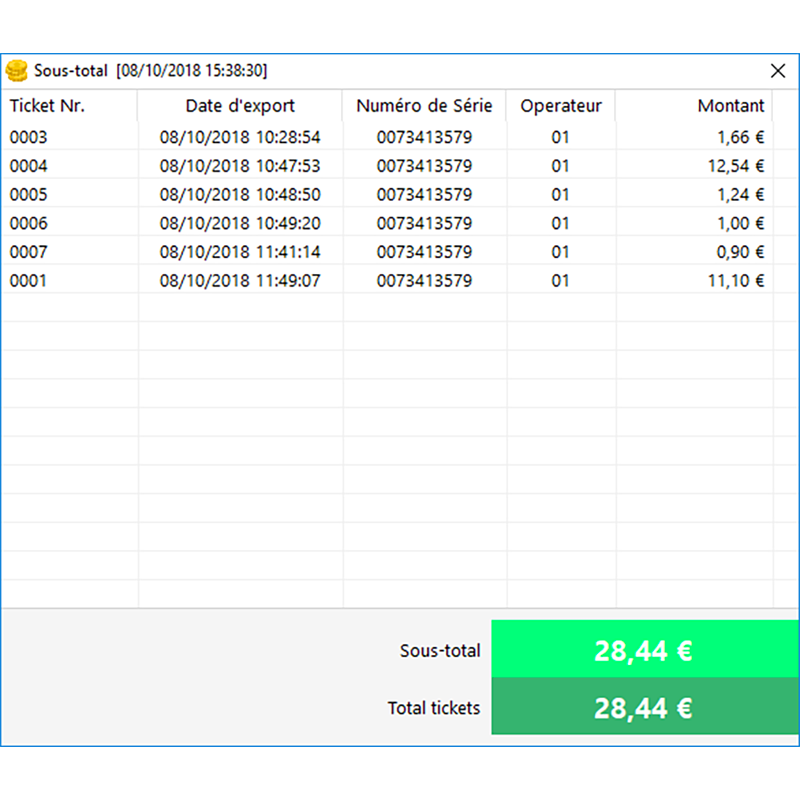Viewport: 800px width, 800px height.
Task: Click export date 08/10/2018 10:28:54
Action: [240, 137]
